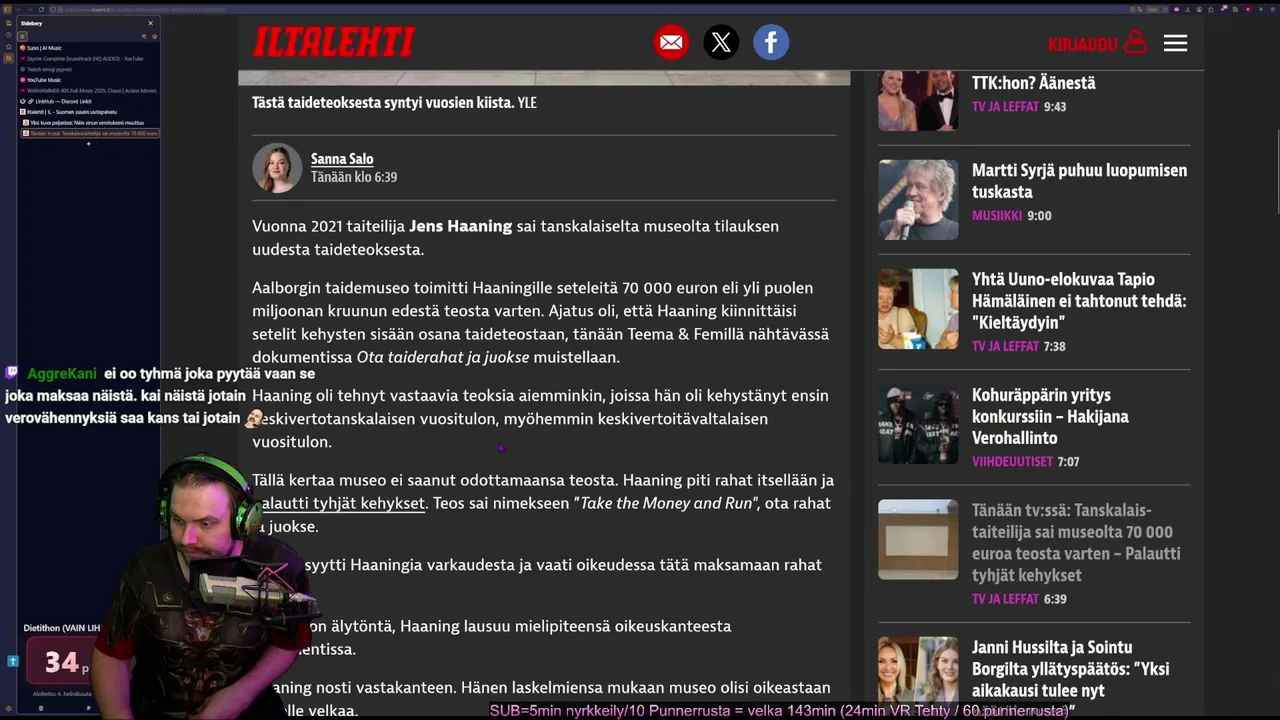Click the empty-frames article thumbnail

(918, 539)
